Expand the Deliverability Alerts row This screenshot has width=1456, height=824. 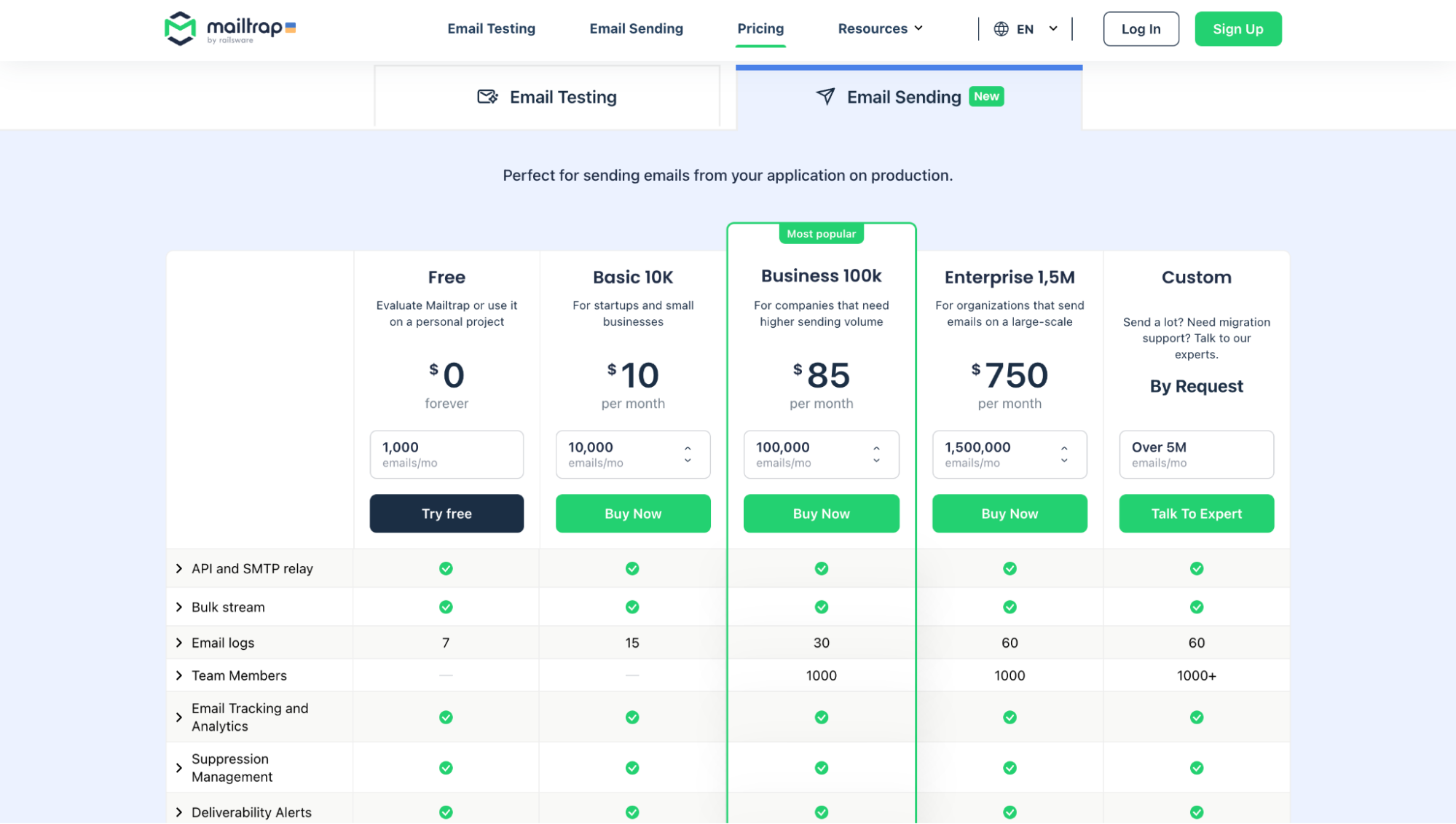pos(179,812)
